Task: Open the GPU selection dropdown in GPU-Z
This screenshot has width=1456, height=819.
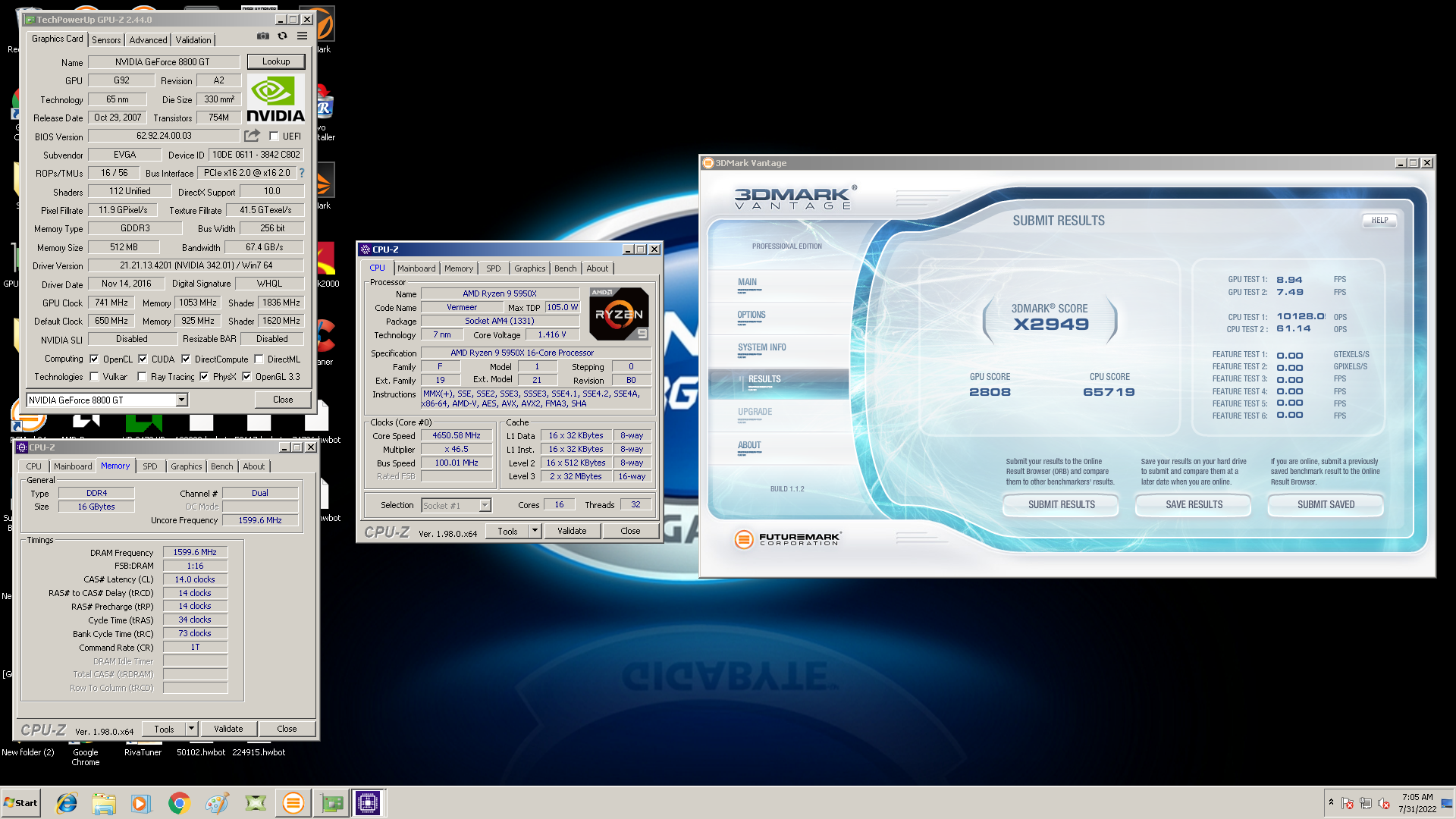Action: pyautogui.click(x=181, y=400)
